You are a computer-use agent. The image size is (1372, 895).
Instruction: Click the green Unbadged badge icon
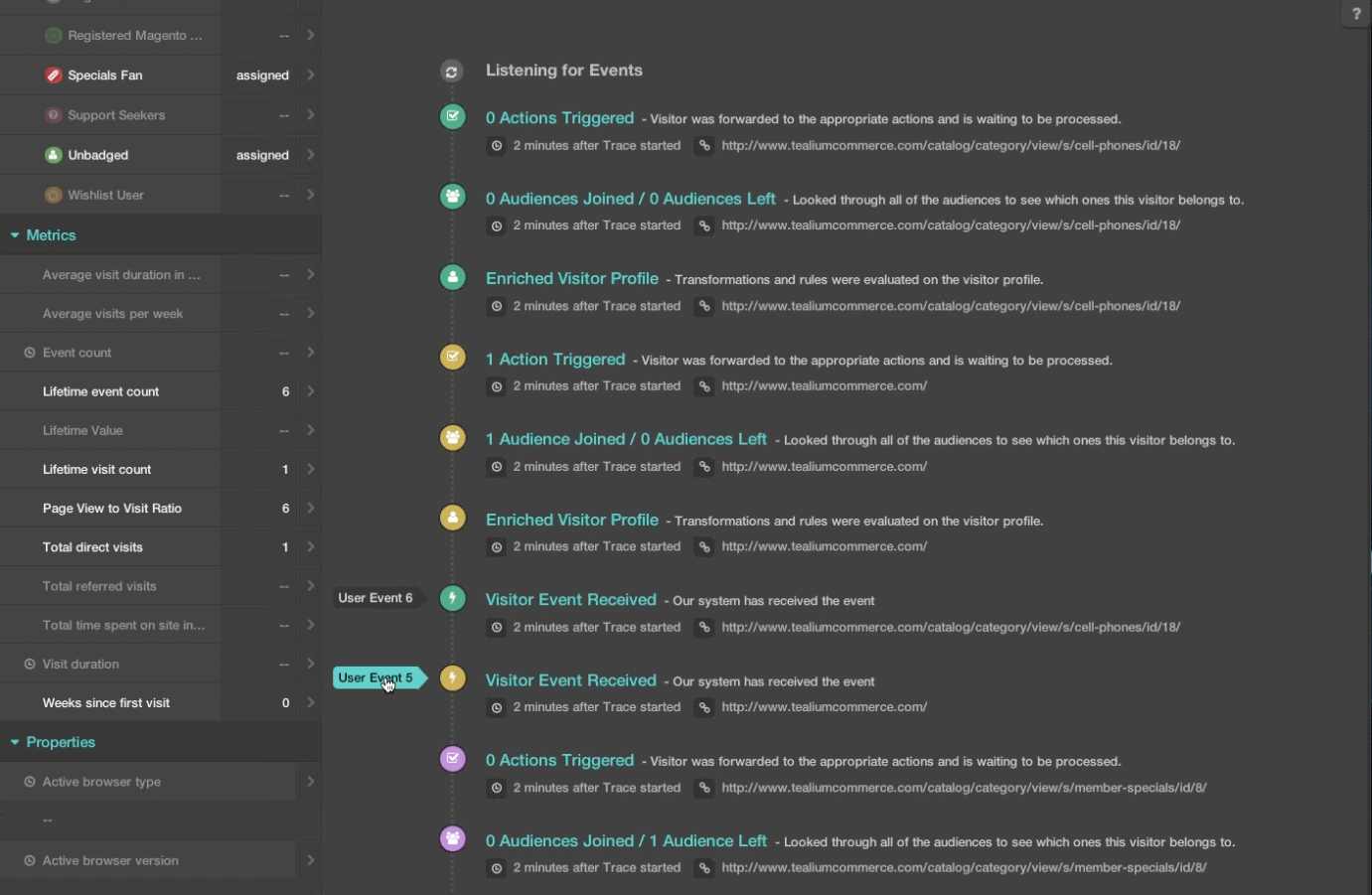(x=54, y=155)
